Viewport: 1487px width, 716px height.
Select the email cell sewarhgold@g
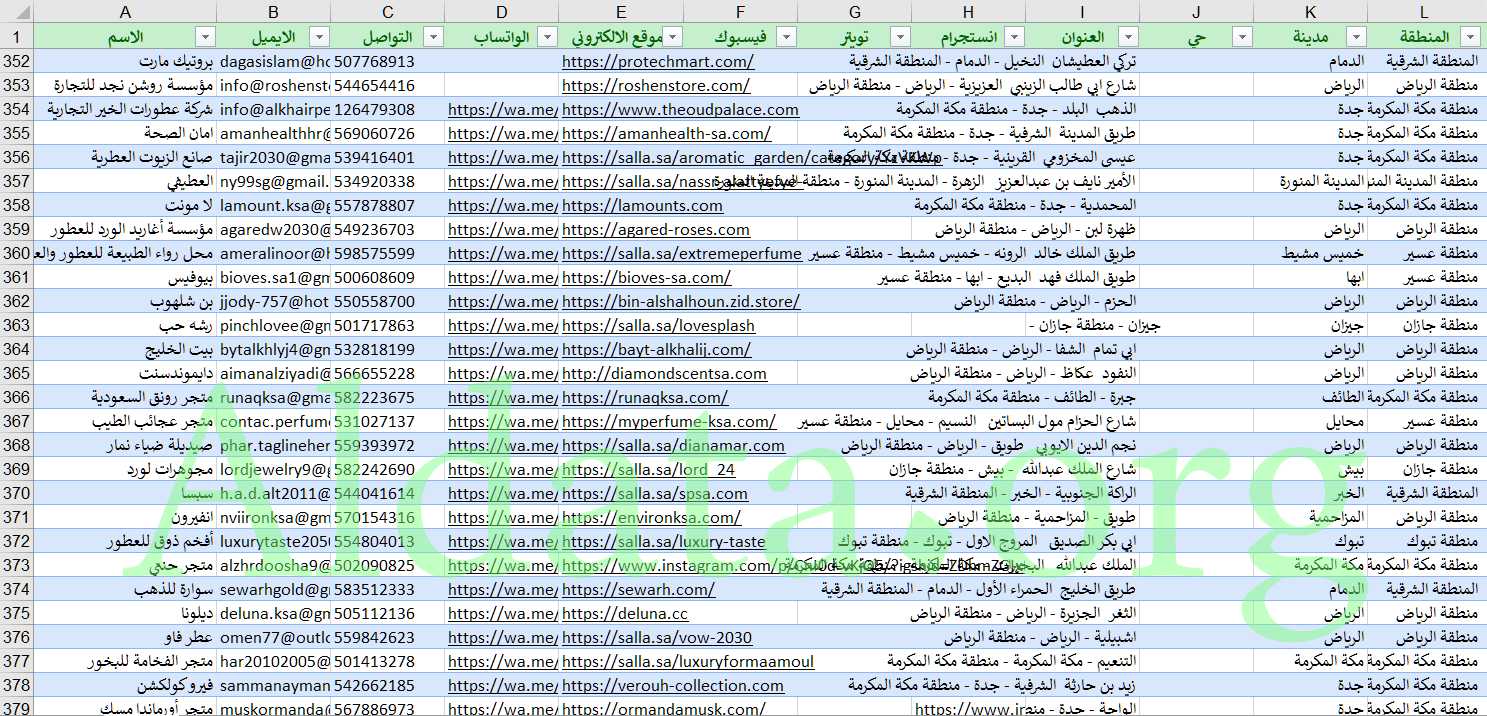[x=275, y=589]
